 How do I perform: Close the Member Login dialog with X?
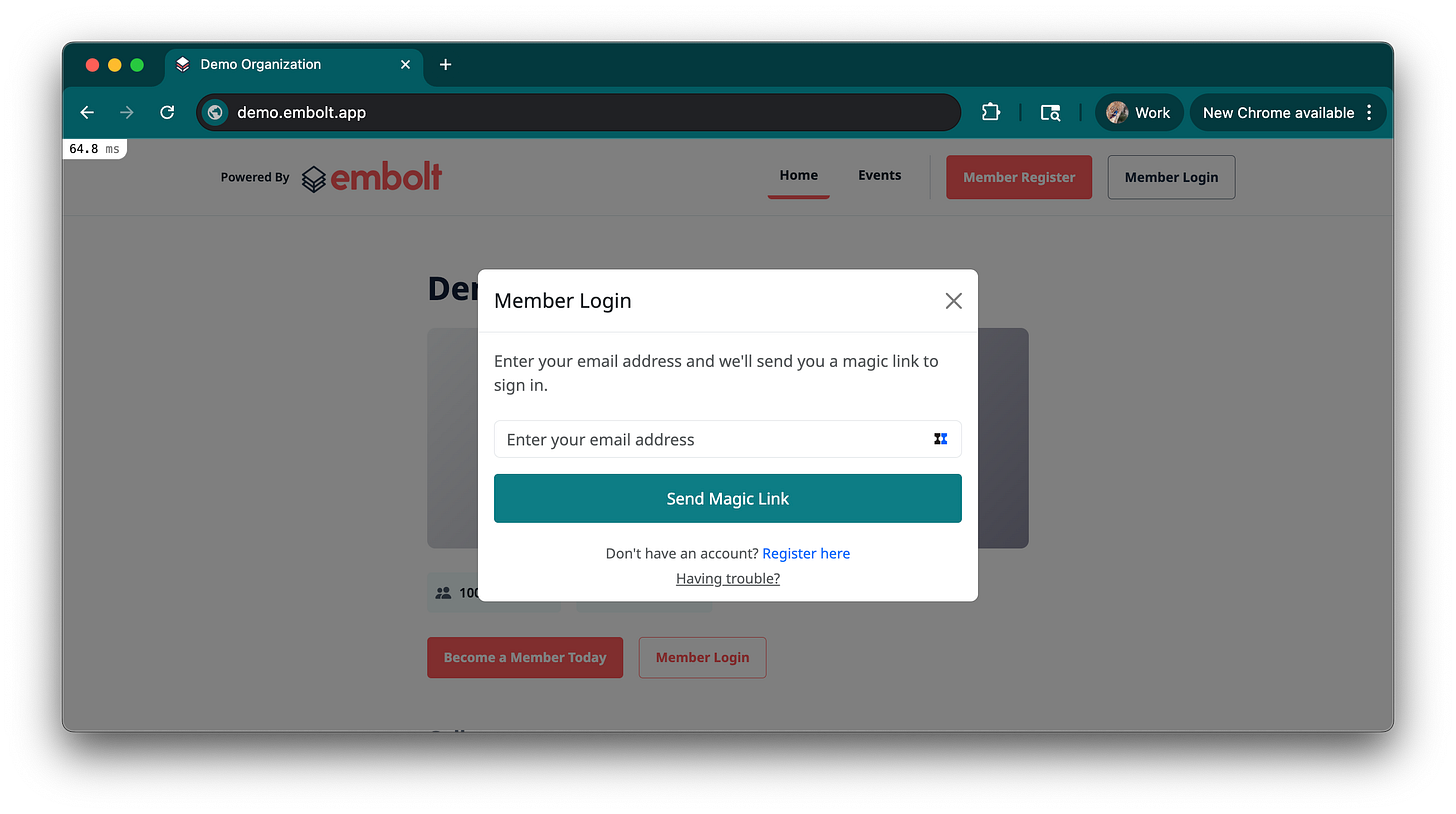click(x=953, y=301)
